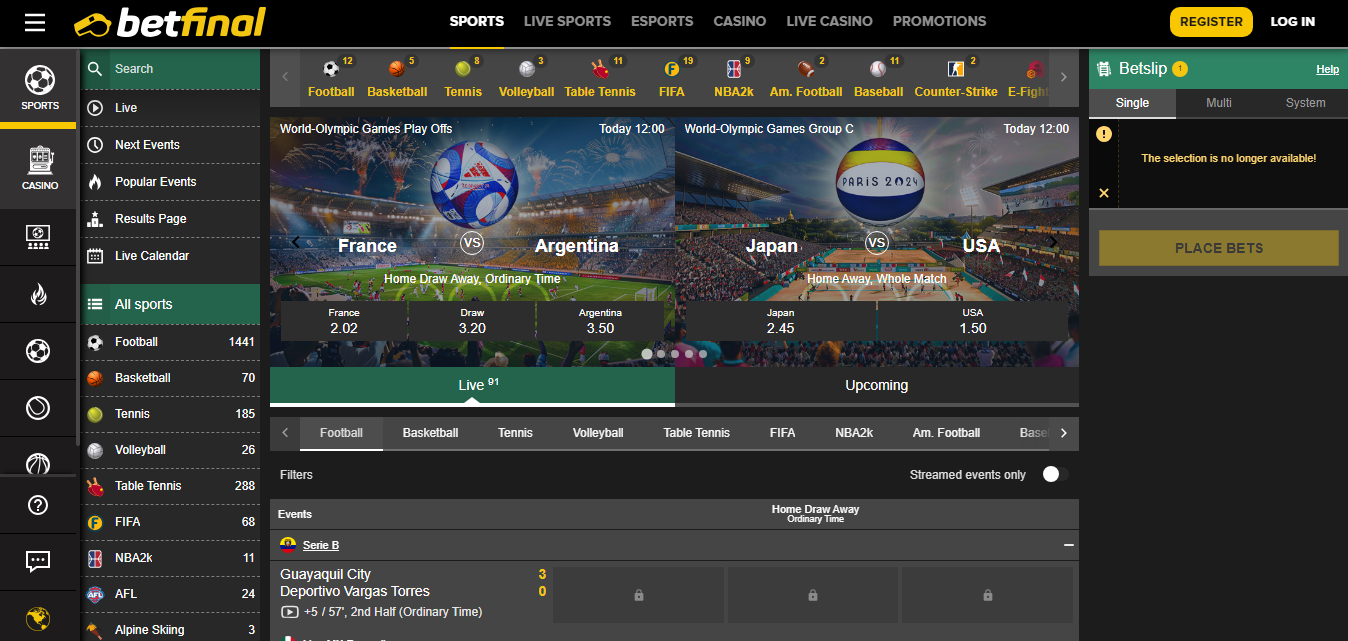Open the hamburger menu icon
This screenshot has width=1348, height=641.
pos(35,22)
